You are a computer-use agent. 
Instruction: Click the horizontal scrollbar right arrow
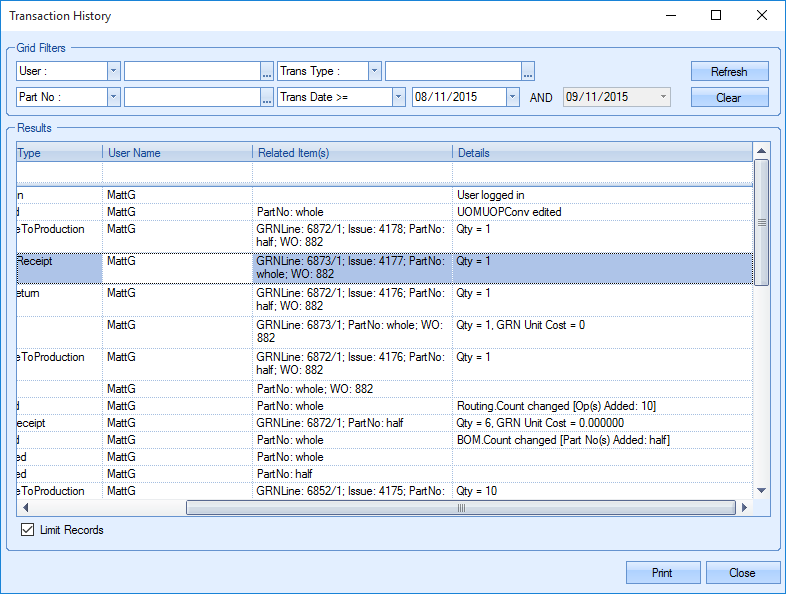tap(743, 508)
